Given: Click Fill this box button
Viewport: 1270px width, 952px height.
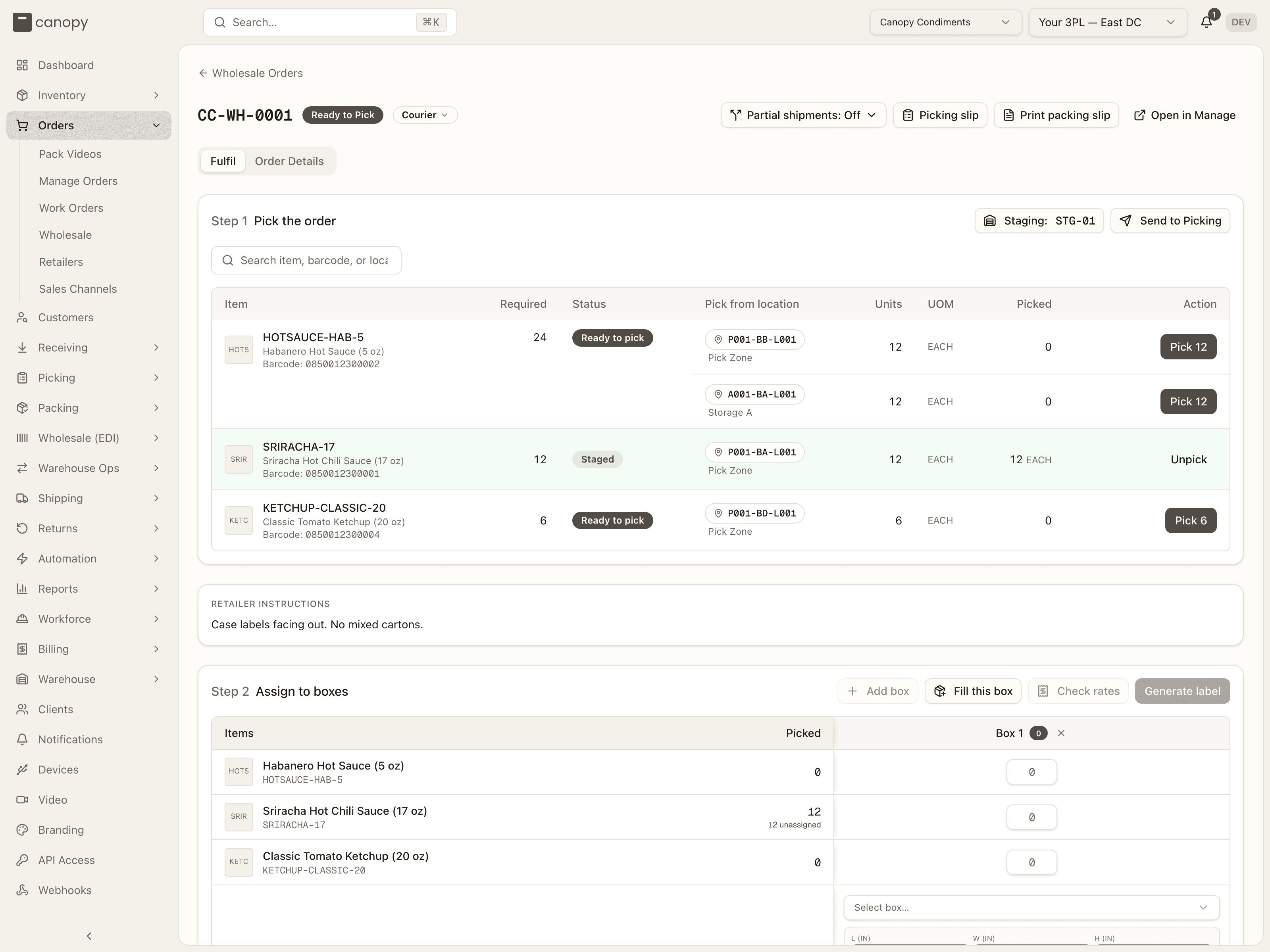Looking at the screenshot, I should pyautogui.click(x=973, y=691).
